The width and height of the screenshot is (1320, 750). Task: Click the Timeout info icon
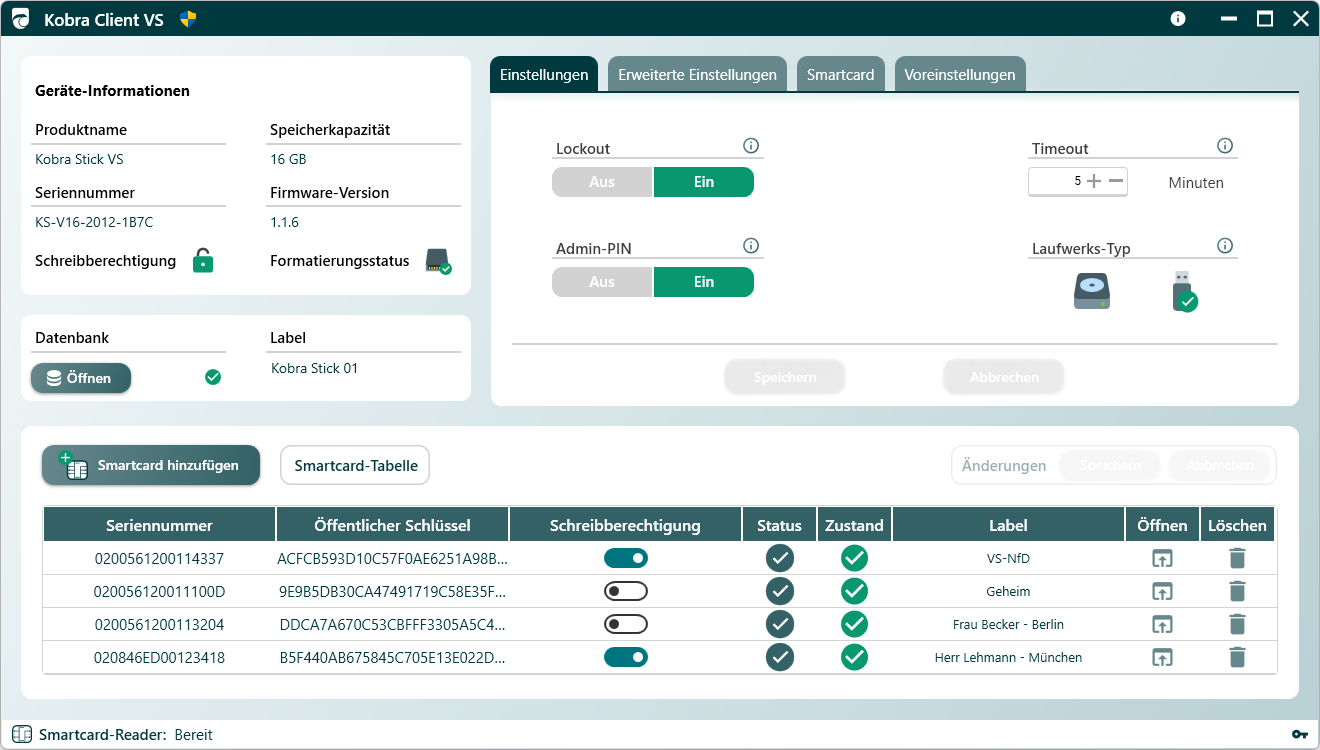tap(1225, 147)
